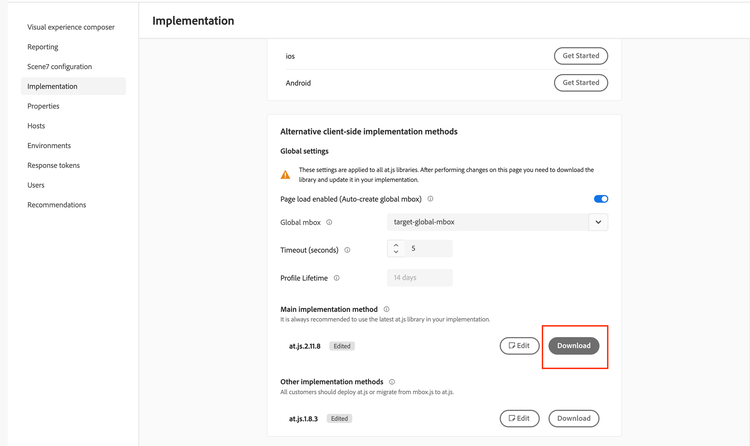Click the orange warning triangle icon

286,175
